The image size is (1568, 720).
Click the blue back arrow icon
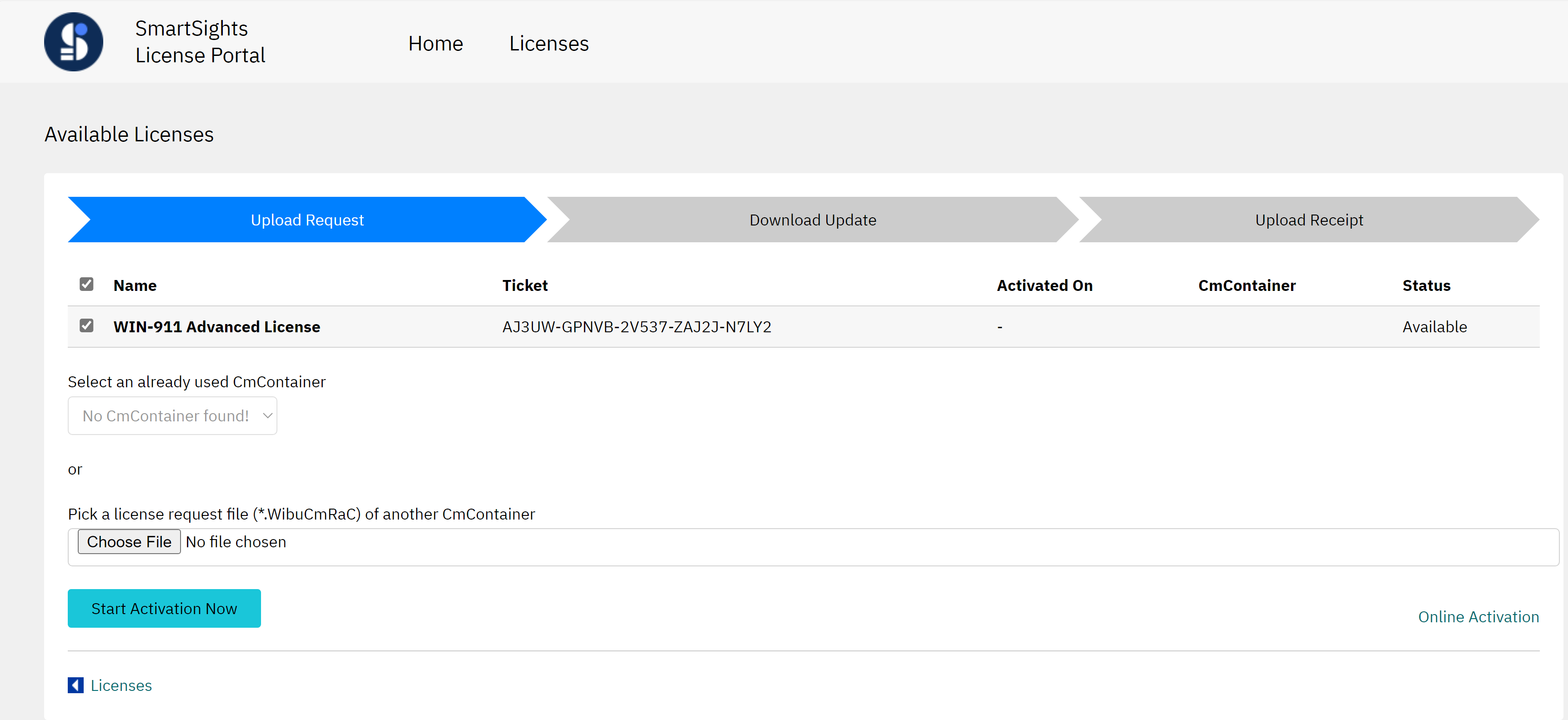point(75,685)
